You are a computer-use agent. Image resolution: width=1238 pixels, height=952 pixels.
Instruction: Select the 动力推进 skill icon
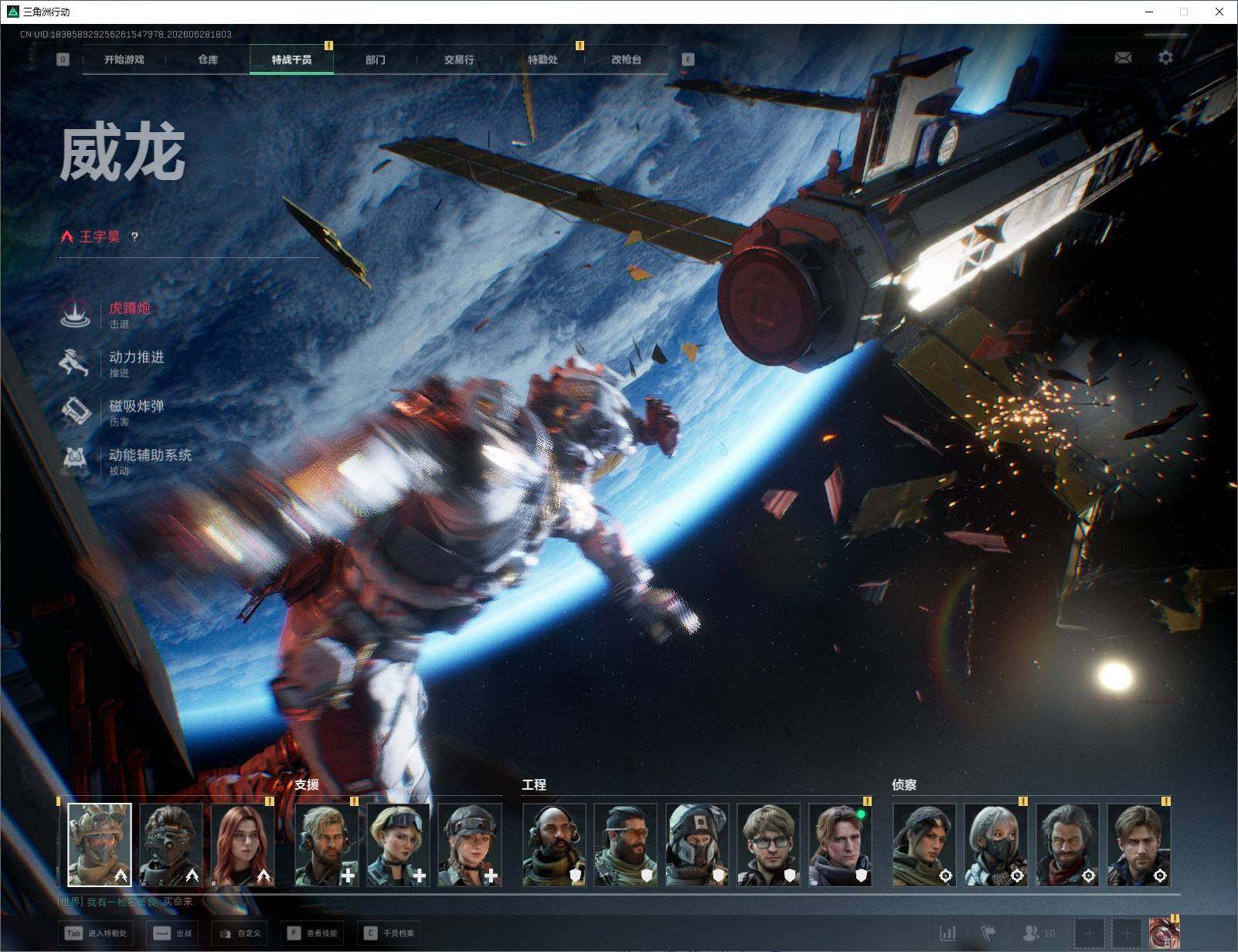point(76,363)
